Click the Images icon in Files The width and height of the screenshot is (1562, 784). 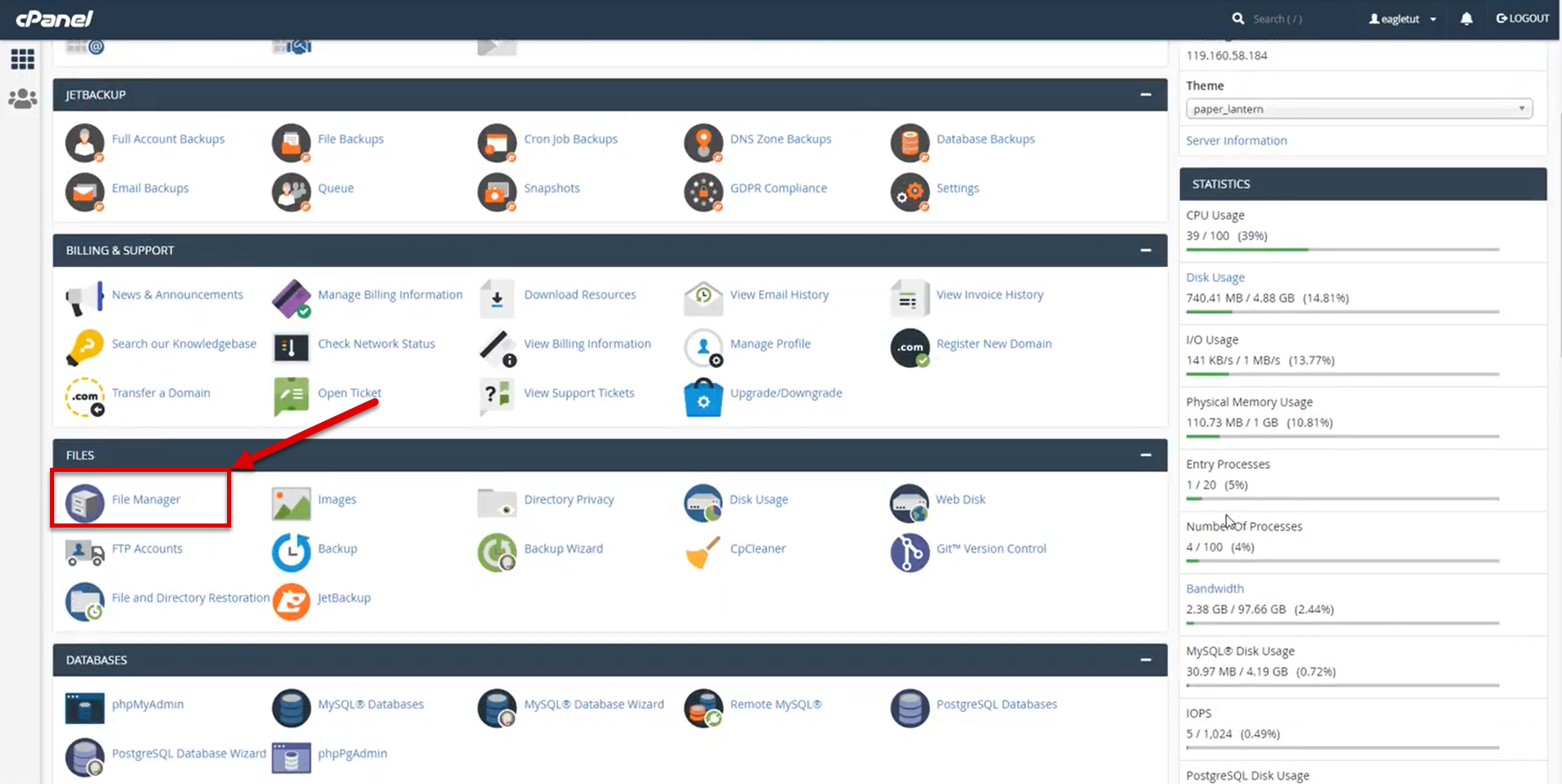291,503
